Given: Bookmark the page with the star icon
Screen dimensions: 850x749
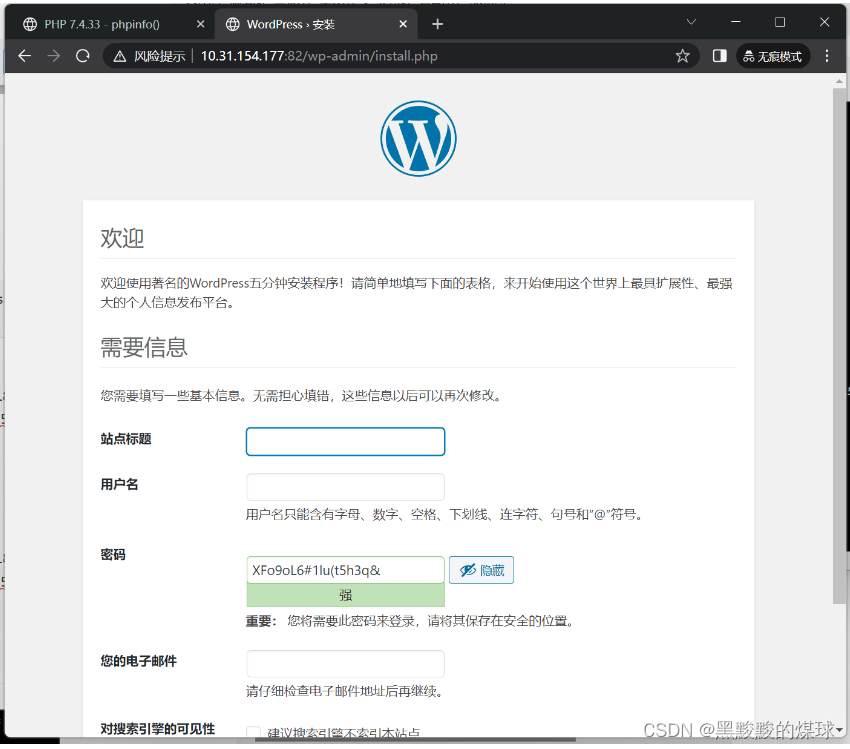Looking at the screenshot, I should 683,56.
